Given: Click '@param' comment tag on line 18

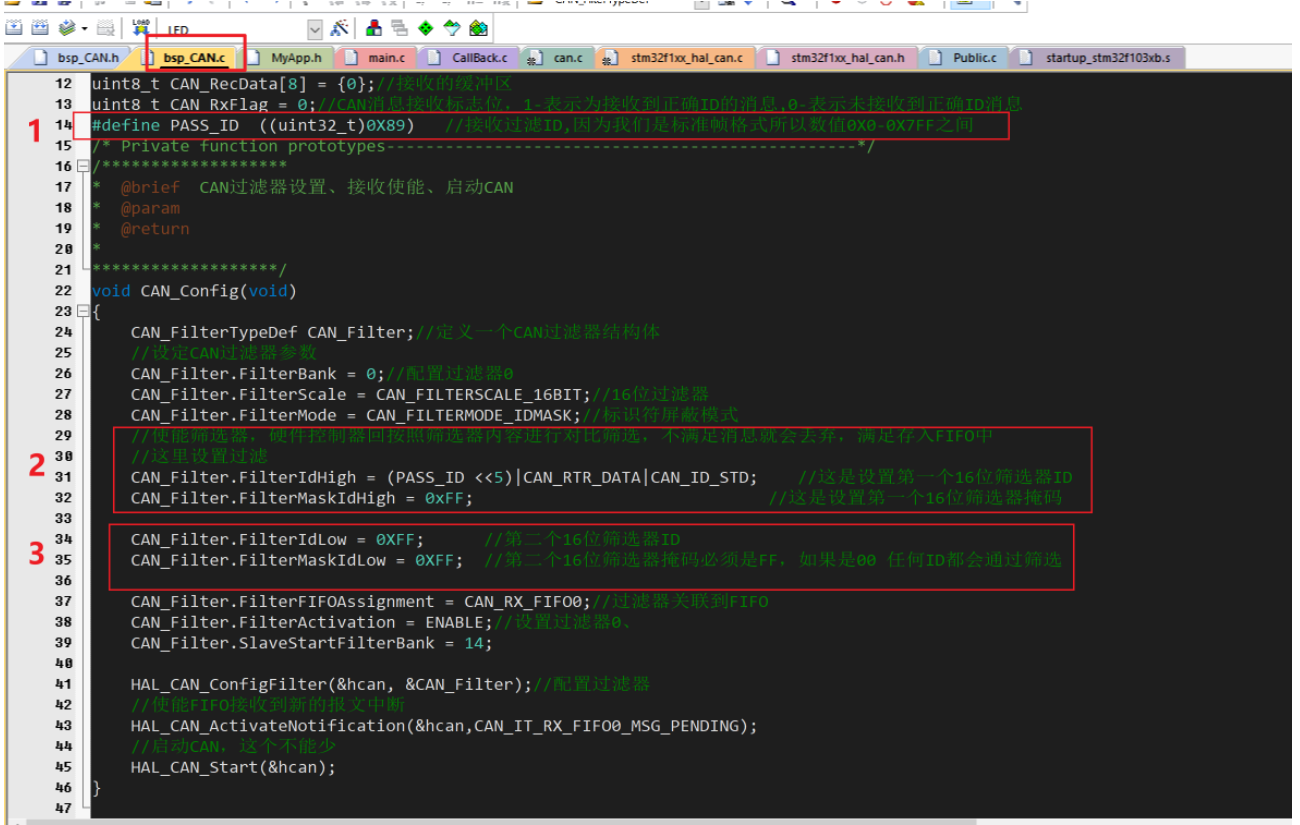Looking at the screenshot, I should 150,208.
